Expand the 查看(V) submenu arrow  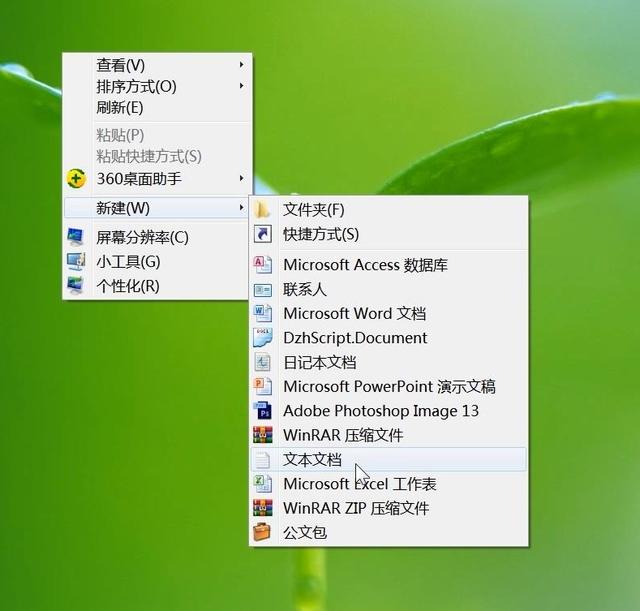point(242,64)
